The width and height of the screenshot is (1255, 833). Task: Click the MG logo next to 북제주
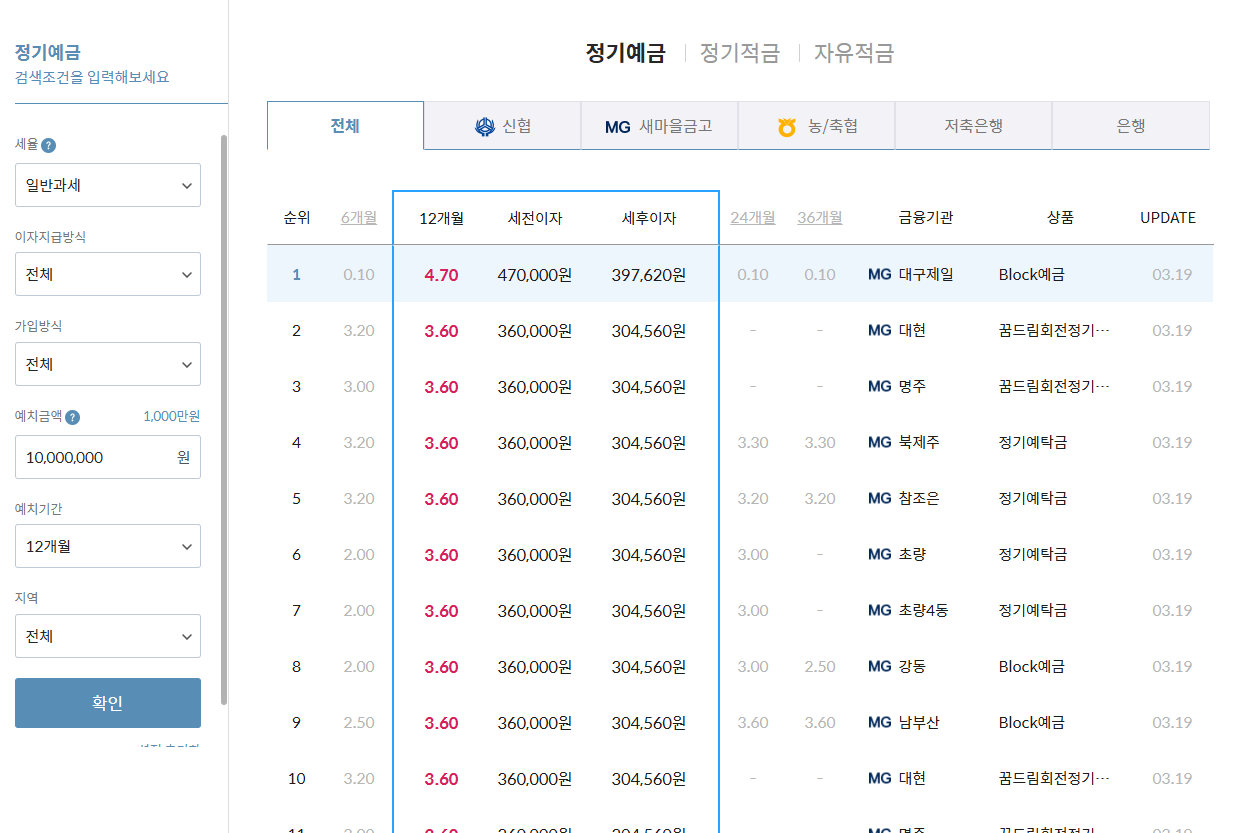pyautogui.click(x=879, y=442)
